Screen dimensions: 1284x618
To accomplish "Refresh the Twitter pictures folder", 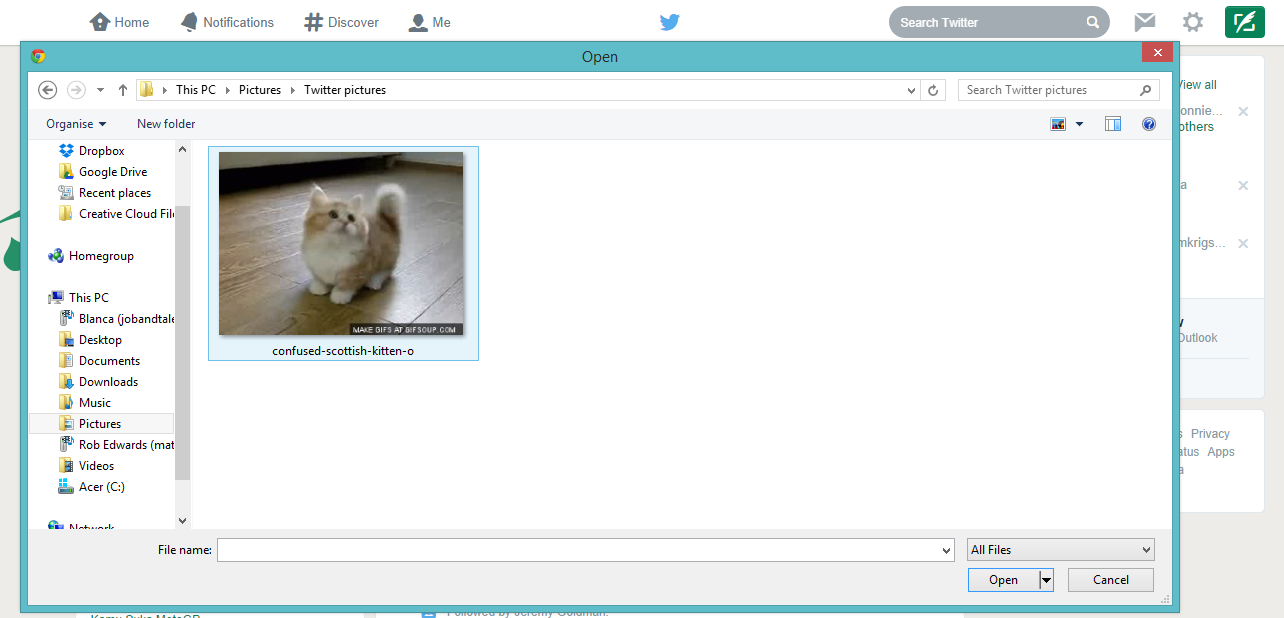I will coord(934,90).
